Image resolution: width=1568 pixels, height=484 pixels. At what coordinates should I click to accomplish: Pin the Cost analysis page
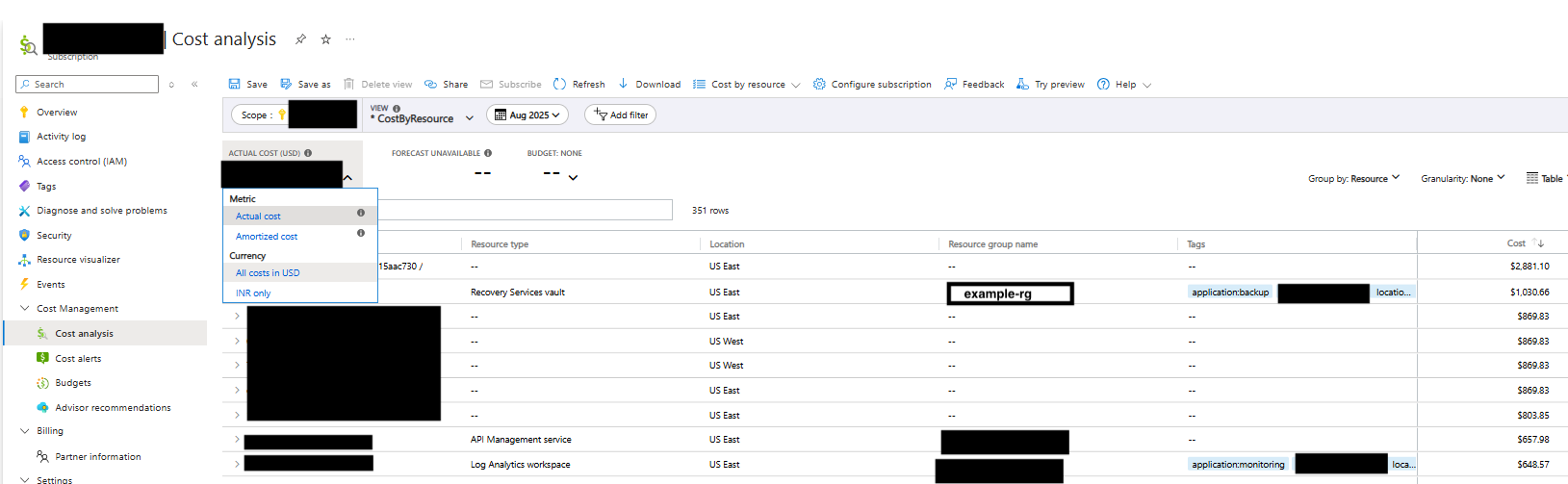[x=300, y=39]
